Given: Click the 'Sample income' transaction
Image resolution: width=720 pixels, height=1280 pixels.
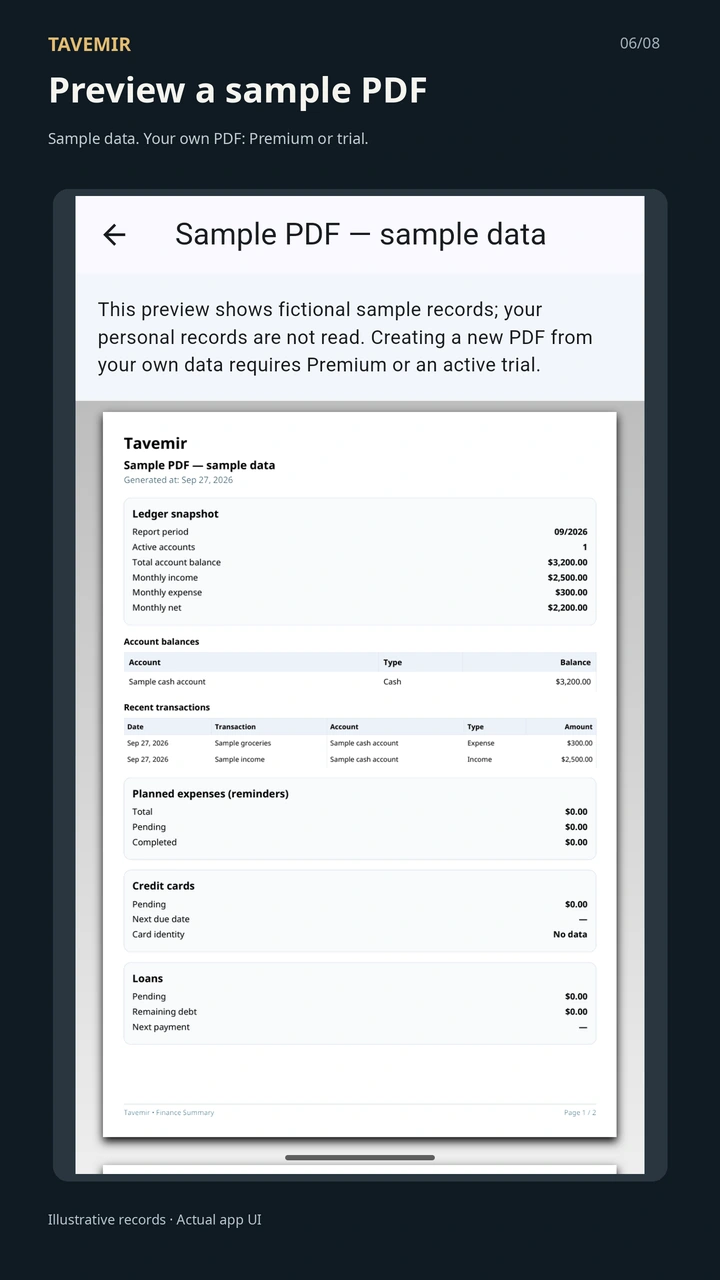Looking at the screenshot, I should click(x=240, y=759).
